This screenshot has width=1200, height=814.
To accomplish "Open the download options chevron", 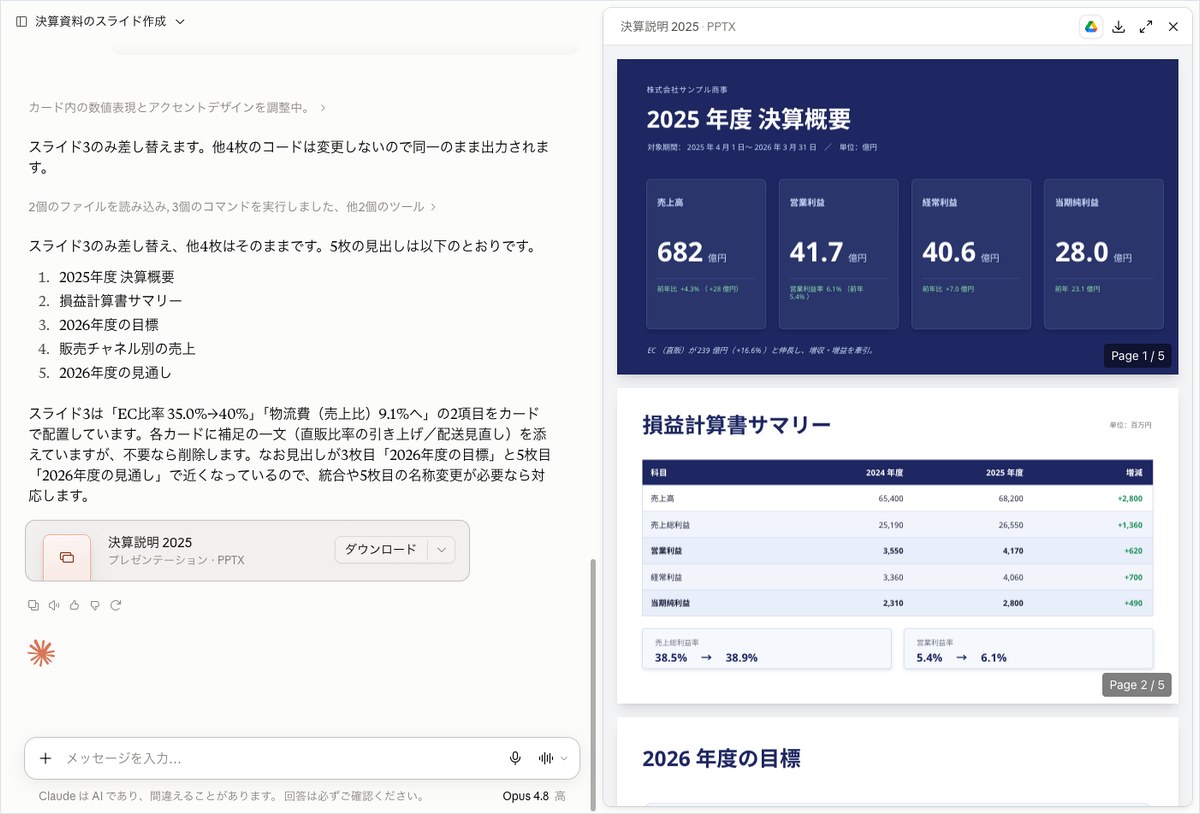I will (441, 550).
